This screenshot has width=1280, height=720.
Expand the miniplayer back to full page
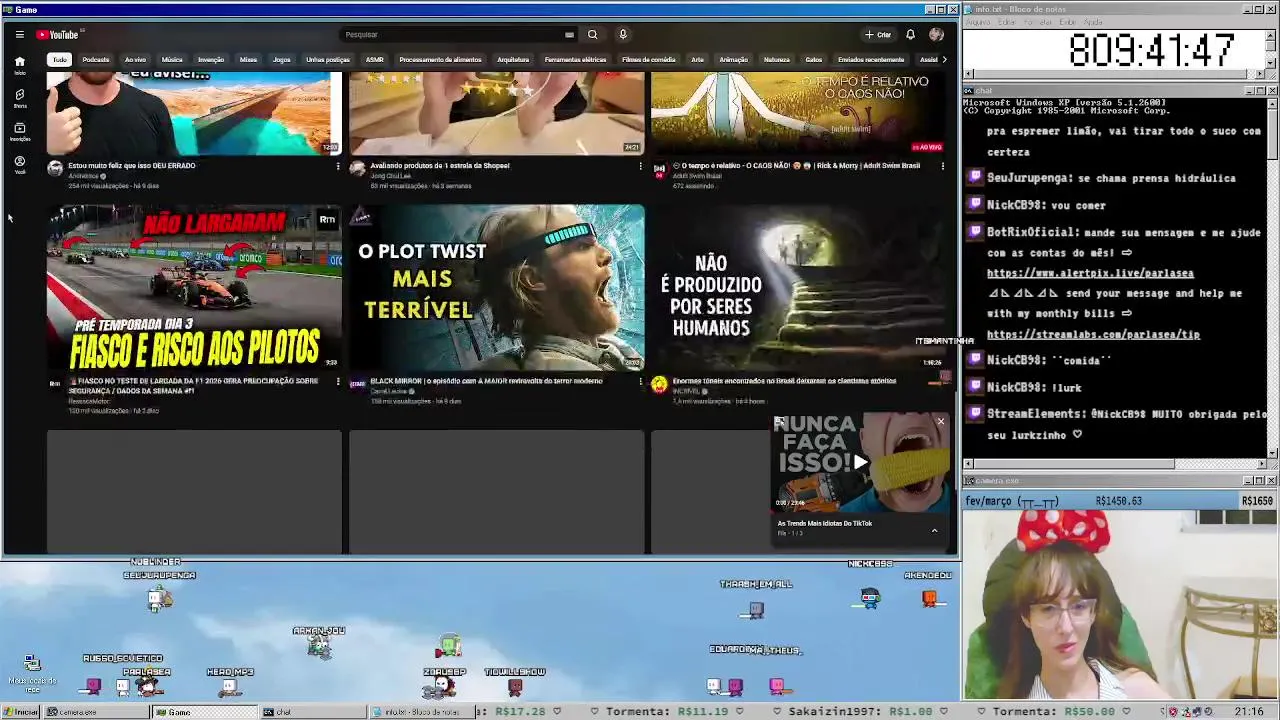(780, 421)
